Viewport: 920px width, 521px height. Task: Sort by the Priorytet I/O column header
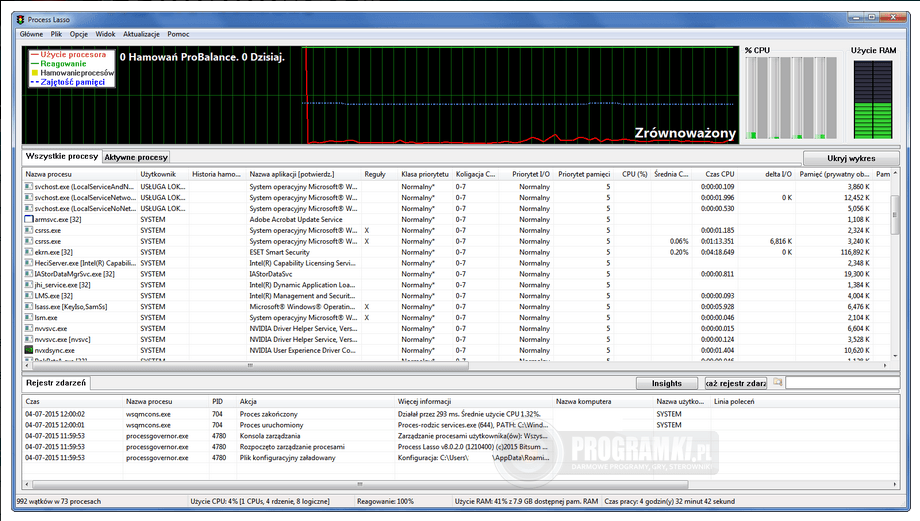(x=525, y=174)
